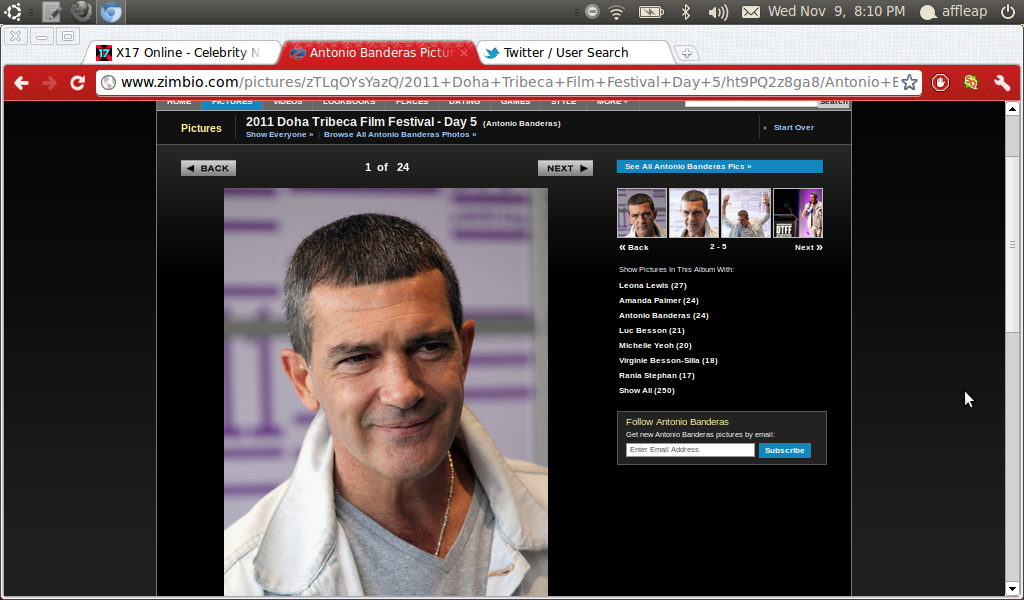The image size is (1024, 600).
Task: Open the PICTURES site navigation tab
Action: coord(232,103)
